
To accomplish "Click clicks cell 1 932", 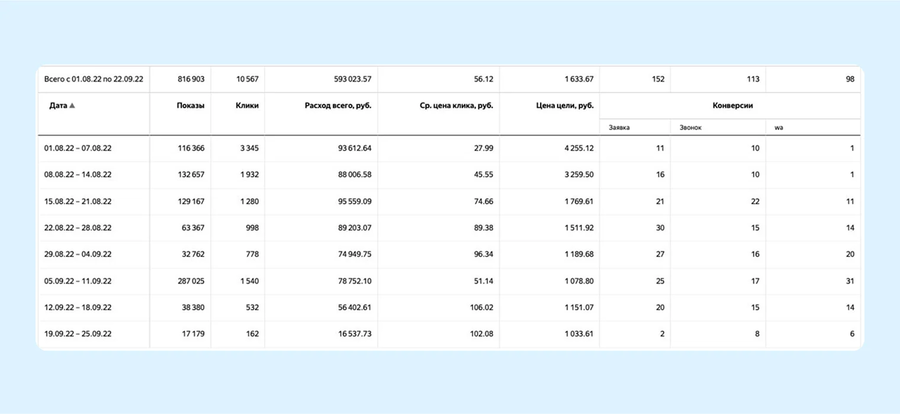I will [250, 175].
